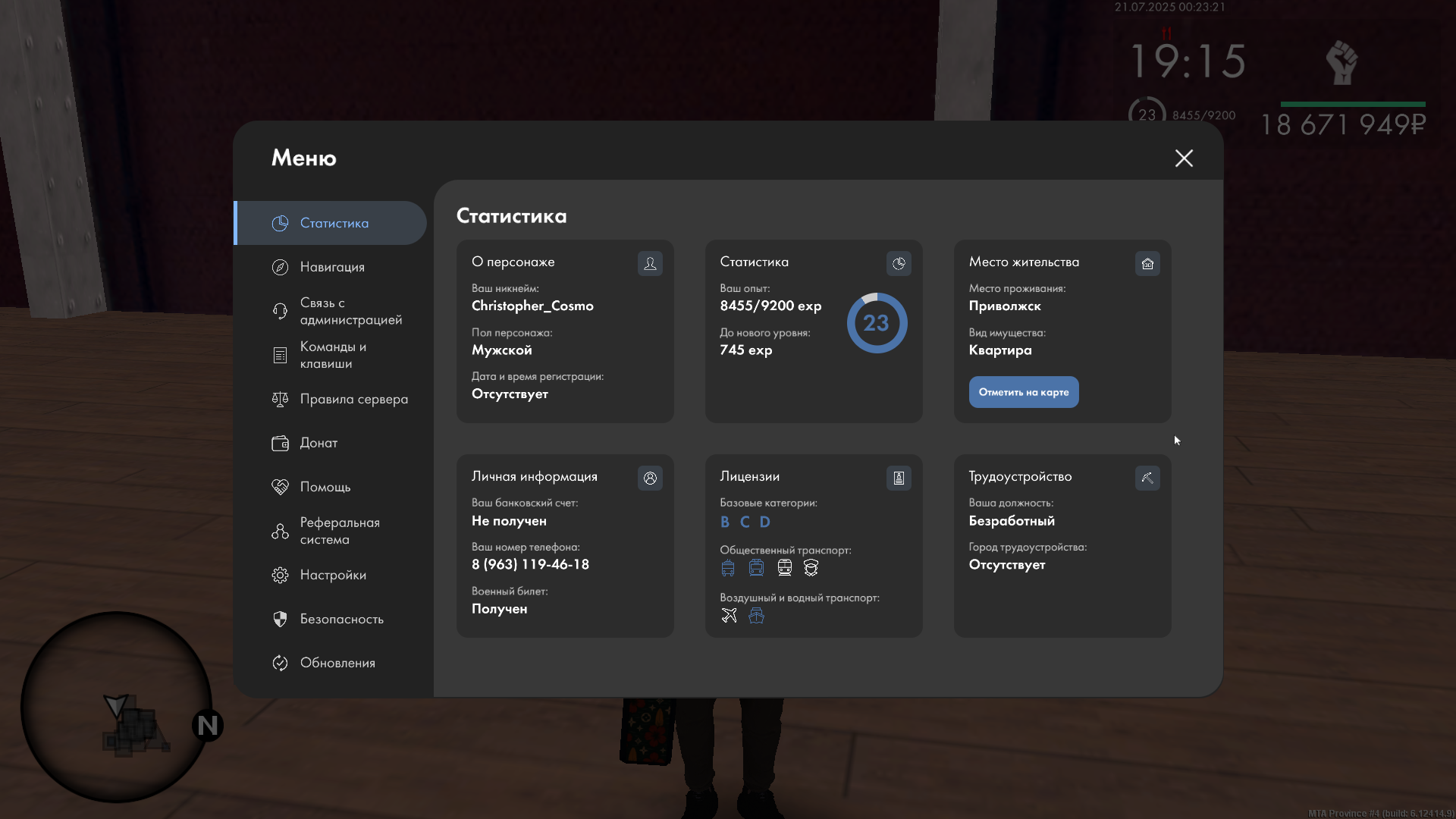This screenshot has width=1456, height=819.
Task: Click license category B
Action: tap(725, 522)
